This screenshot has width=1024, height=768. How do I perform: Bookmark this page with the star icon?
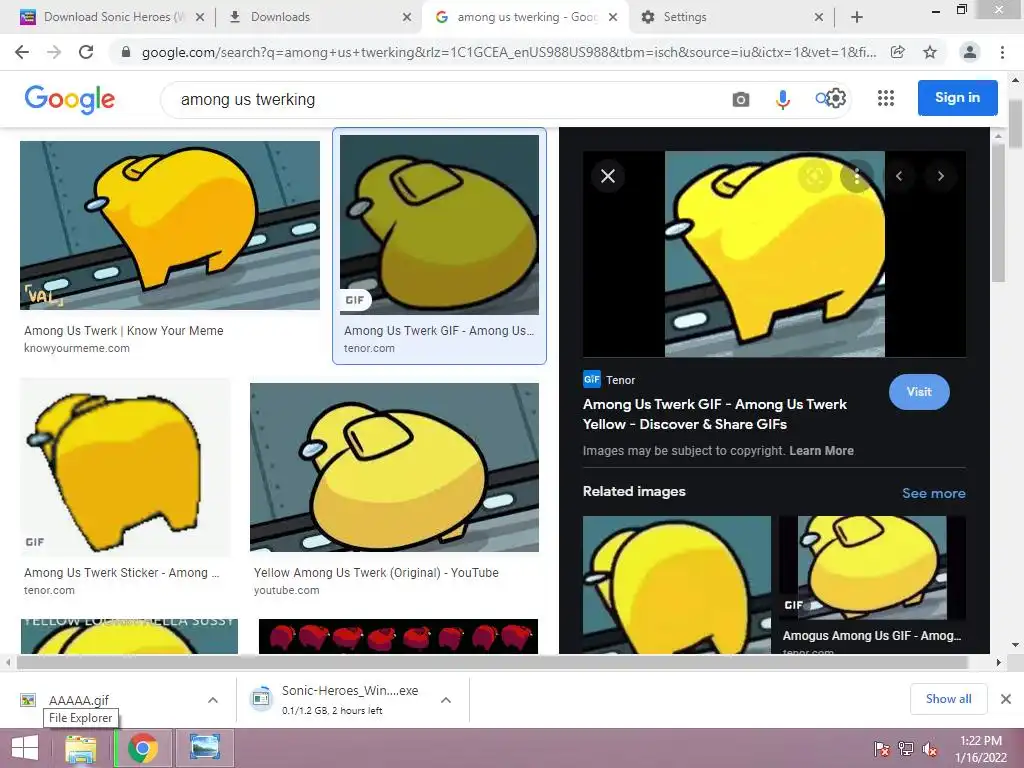[x=930, y=52]
